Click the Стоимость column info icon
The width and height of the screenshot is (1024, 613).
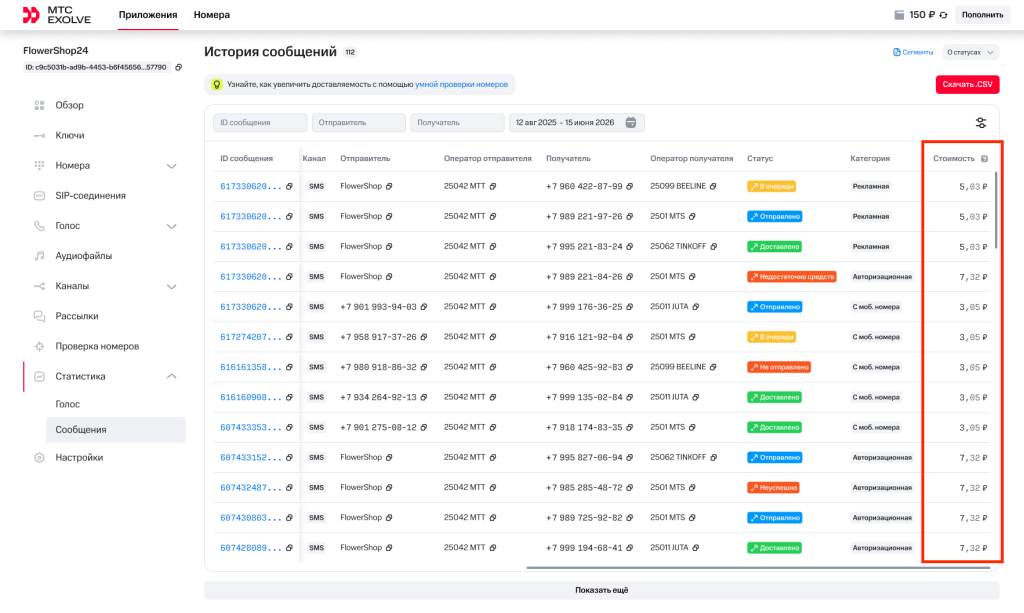click(984, 159)
